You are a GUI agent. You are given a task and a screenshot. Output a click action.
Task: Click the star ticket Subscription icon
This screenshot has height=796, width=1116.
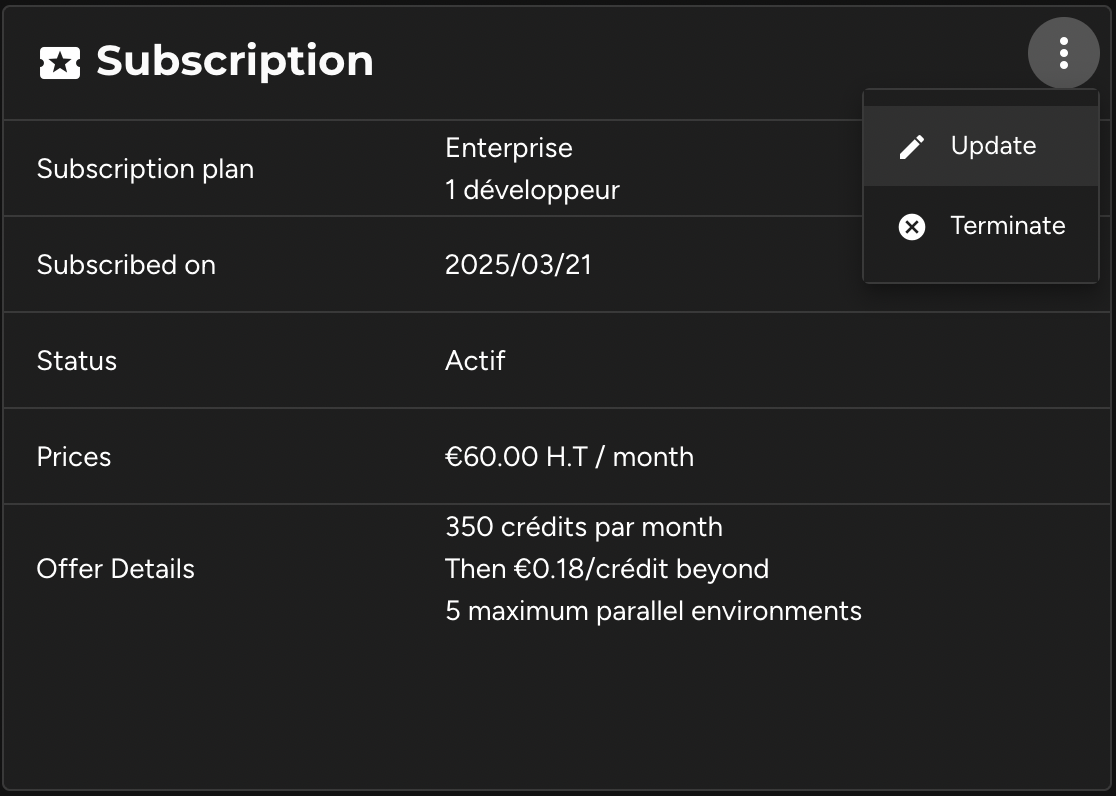pos(60,63)
